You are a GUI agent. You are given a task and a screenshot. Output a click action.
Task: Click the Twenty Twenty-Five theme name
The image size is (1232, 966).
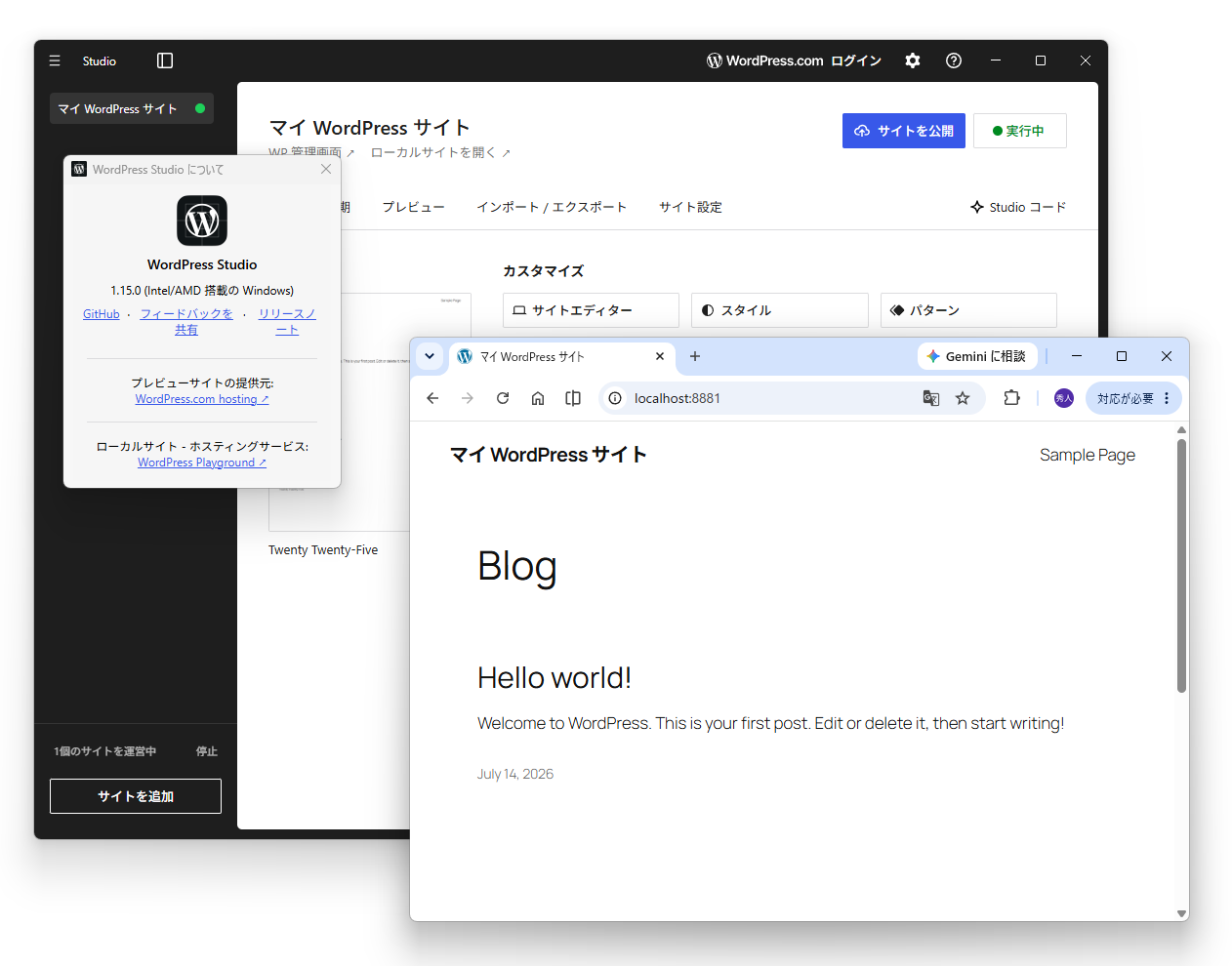[323, 550]
